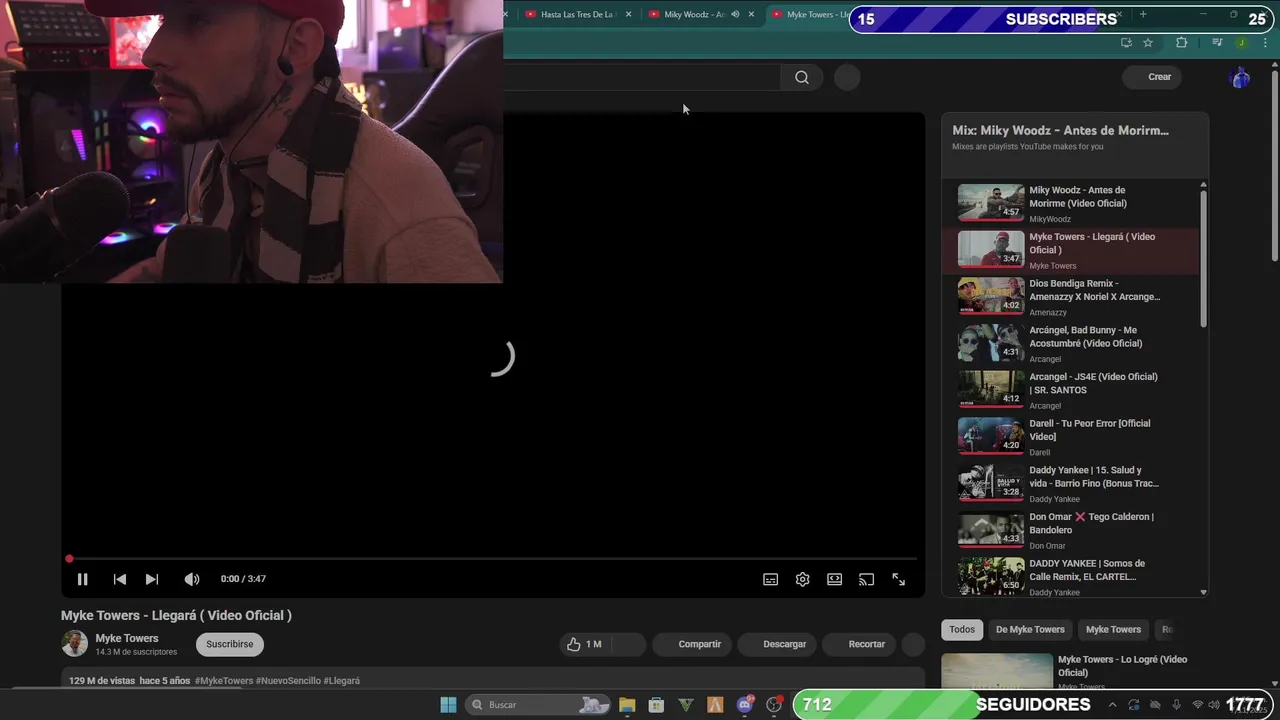Open the Miky Woodz - Antes de Morirme playlist video
The height and width of the screenshot is (720, 1280).
pos(1070,203)
